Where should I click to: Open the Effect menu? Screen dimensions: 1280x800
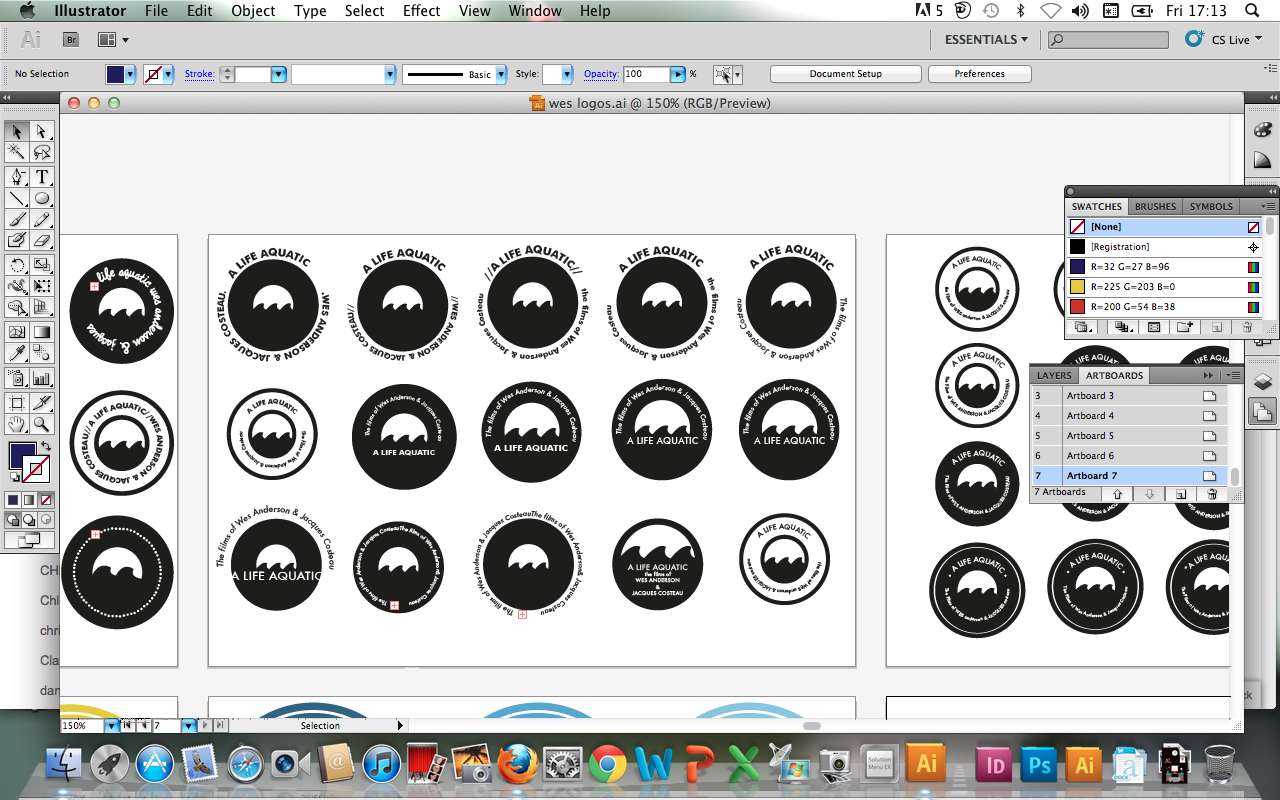tap(421, 11)
